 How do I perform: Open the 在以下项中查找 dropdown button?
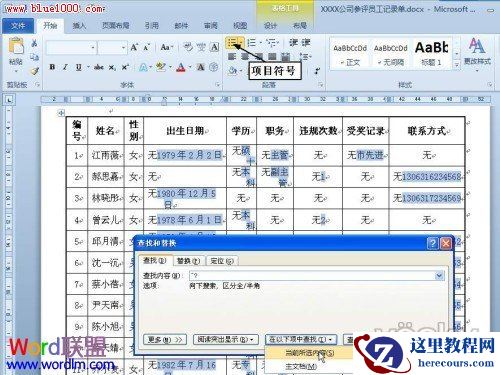tap(301, 340)
